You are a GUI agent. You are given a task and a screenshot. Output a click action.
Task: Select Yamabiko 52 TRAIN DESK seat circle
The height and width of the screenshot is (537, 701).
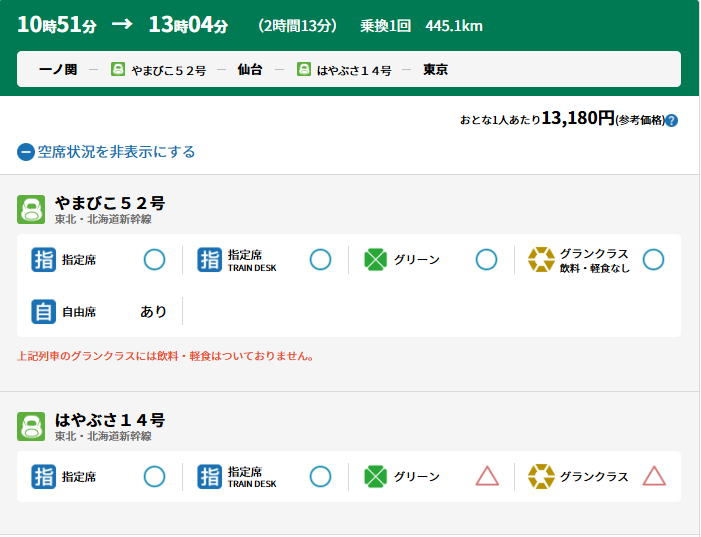click(x=320, y=260)
